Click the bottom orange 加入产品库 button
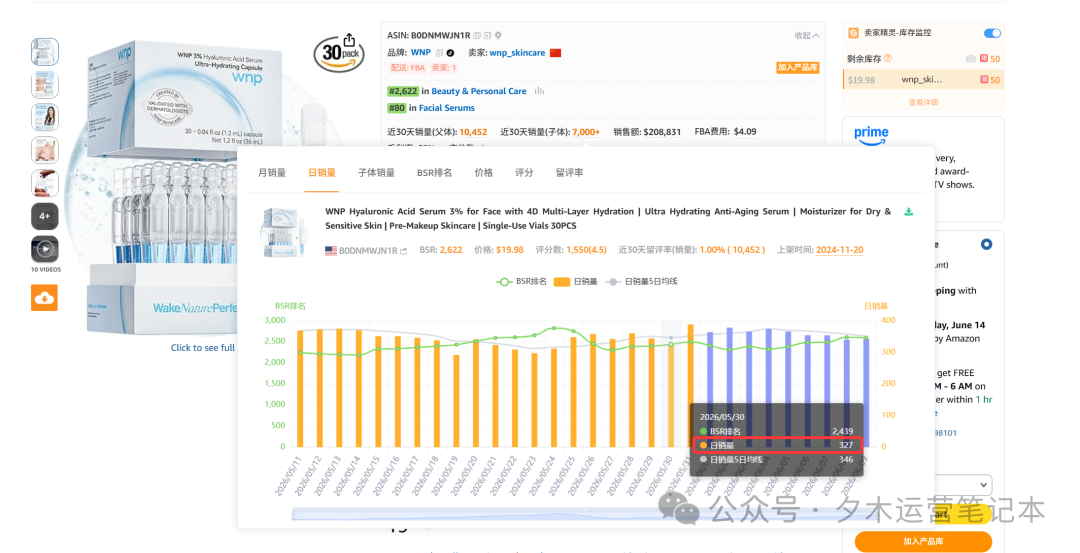 pyautogui.click(x=923, y=541)
